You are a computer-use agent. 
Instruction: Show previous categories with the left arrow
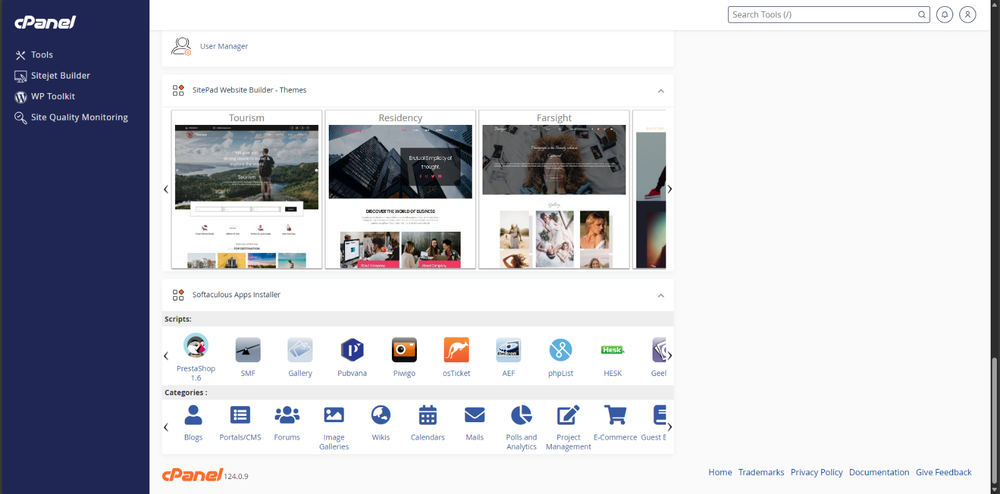pyautogui.click(x=166, y=427)
